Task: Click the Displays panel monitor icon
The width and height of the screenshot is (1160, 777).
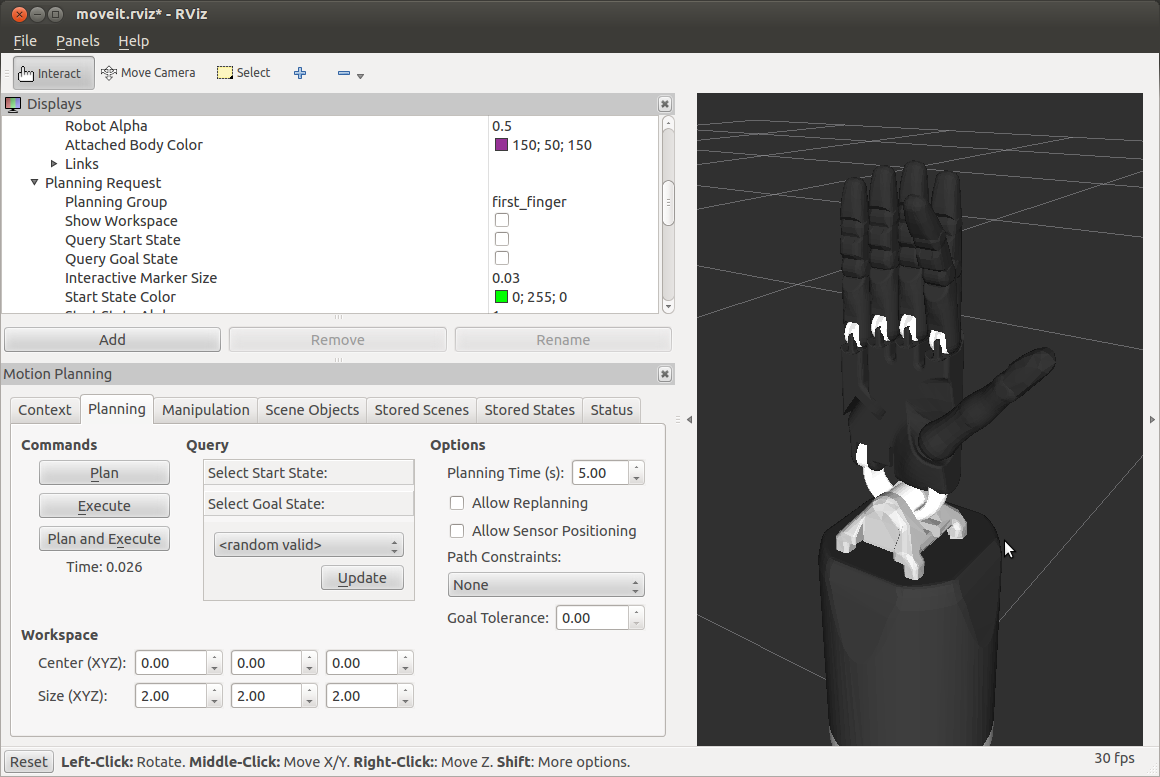Action: [13, 104]
